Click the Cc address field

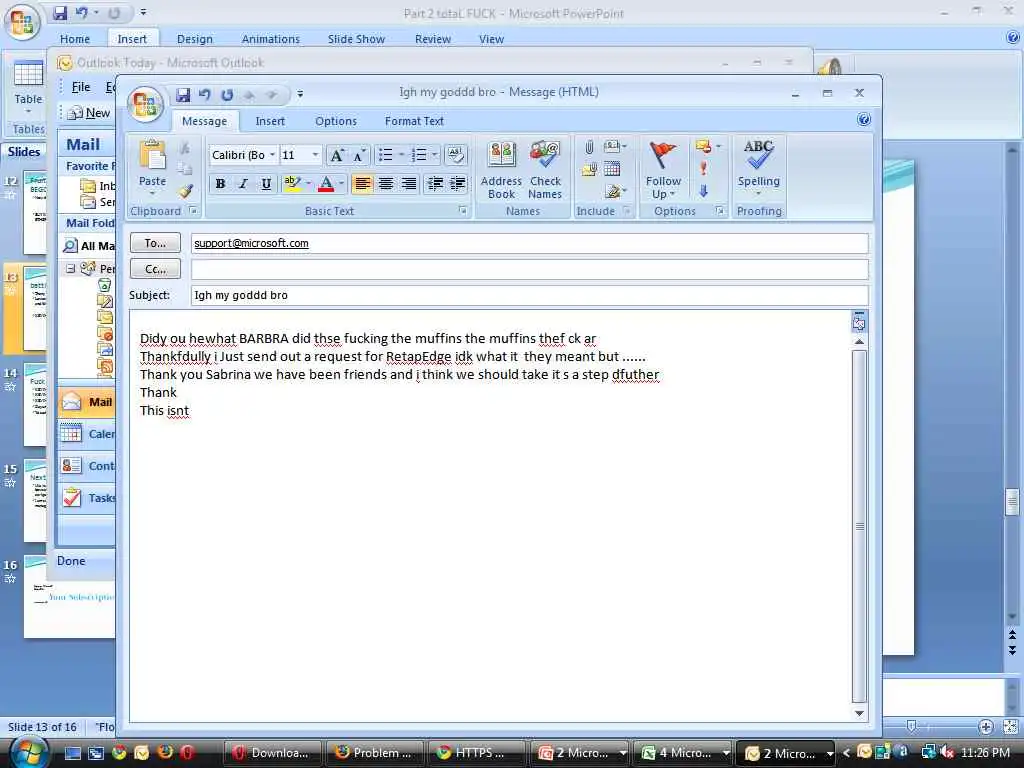click(x=530, y=269)
